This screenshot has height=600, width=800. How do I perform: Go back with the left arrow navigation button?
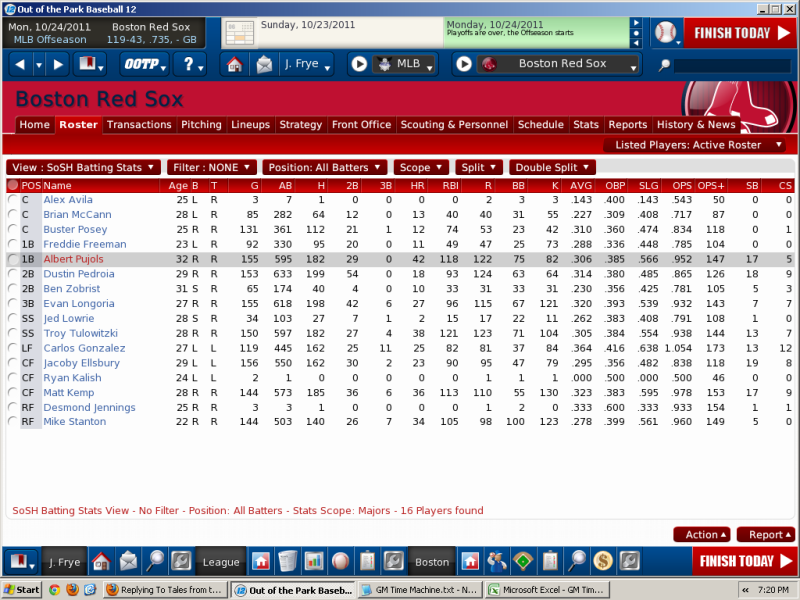coord(20,64)
